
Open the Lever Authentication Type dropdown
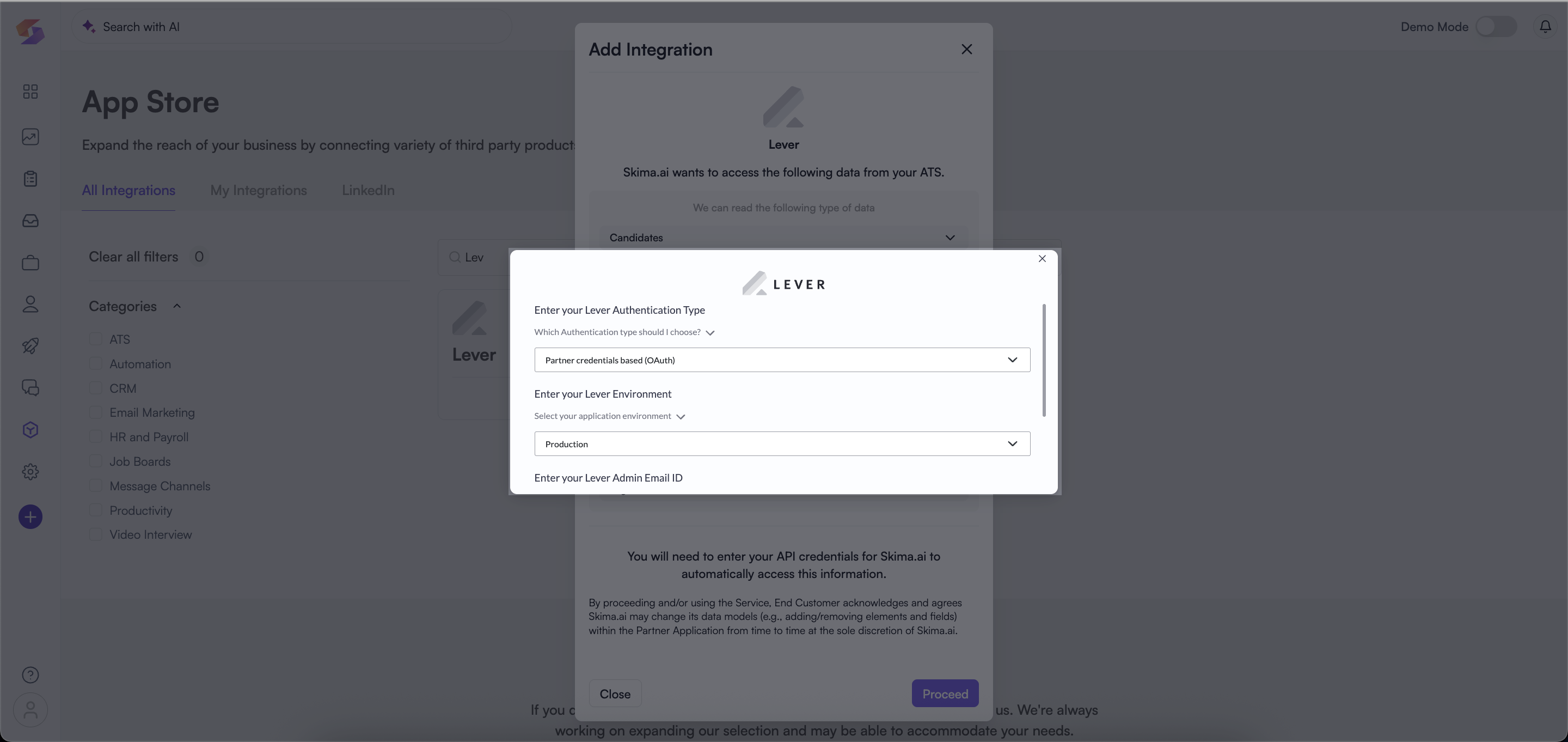782,360
